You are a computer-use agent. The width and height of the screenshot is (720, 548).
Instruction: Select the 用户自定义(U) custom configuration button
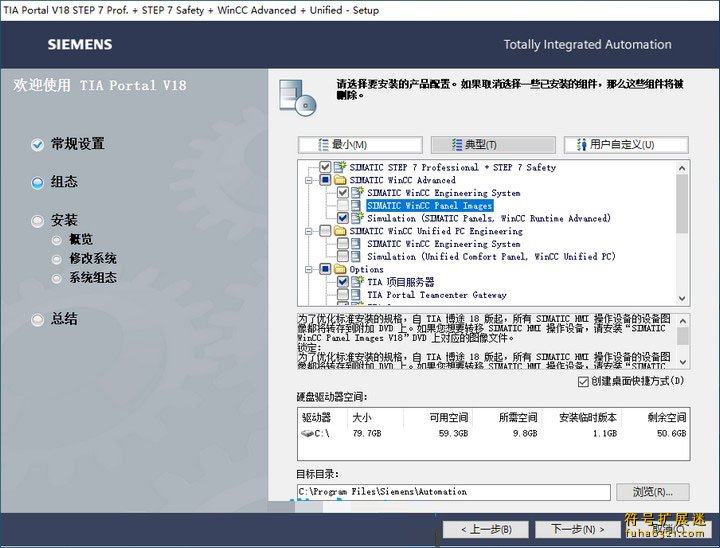click(626, 145)
